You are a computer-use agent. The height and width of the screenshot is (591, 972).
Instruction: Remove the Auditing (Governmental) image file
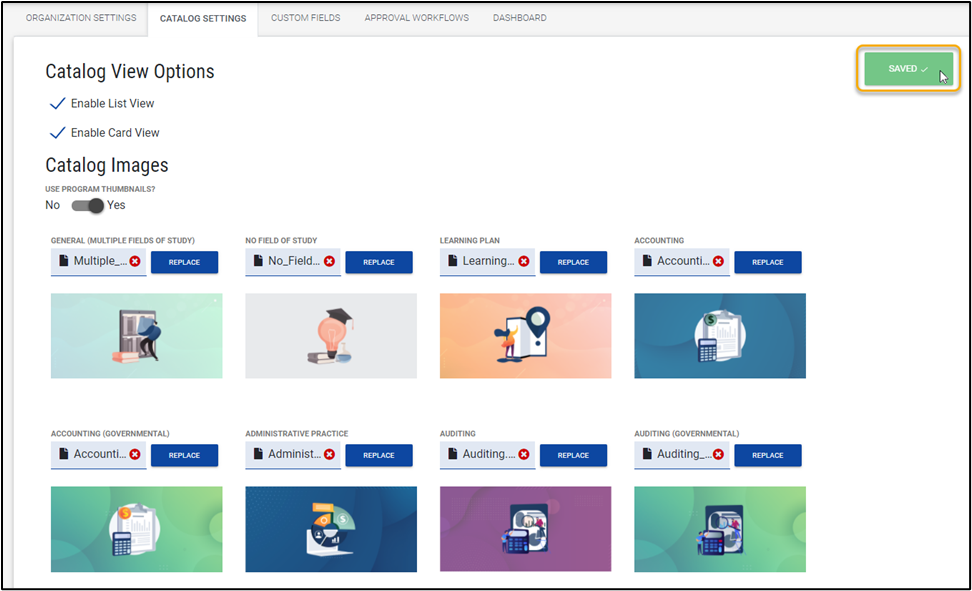tap(718, 455)
